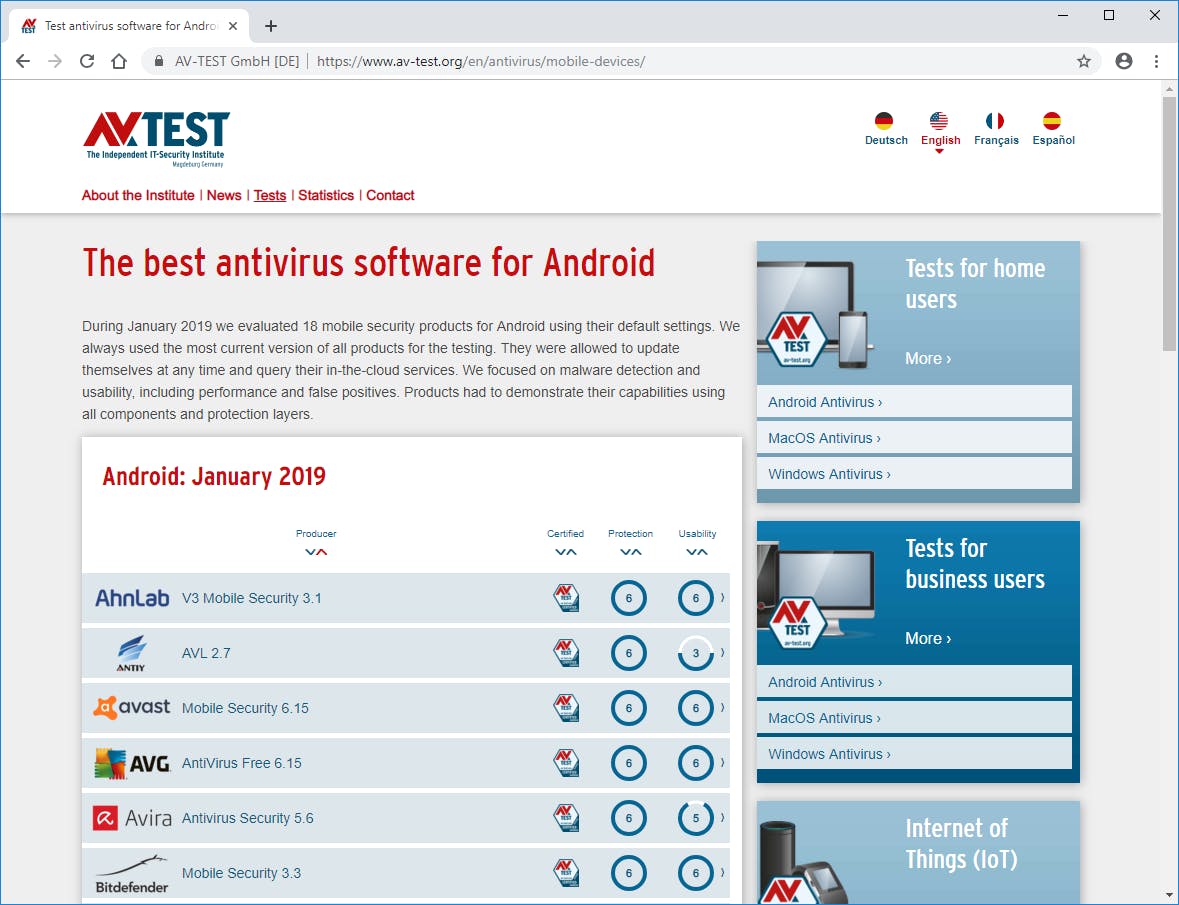Select the Test antivirus software browser tab
This screenshot has width=1179, height=905.
coord(129,26)
